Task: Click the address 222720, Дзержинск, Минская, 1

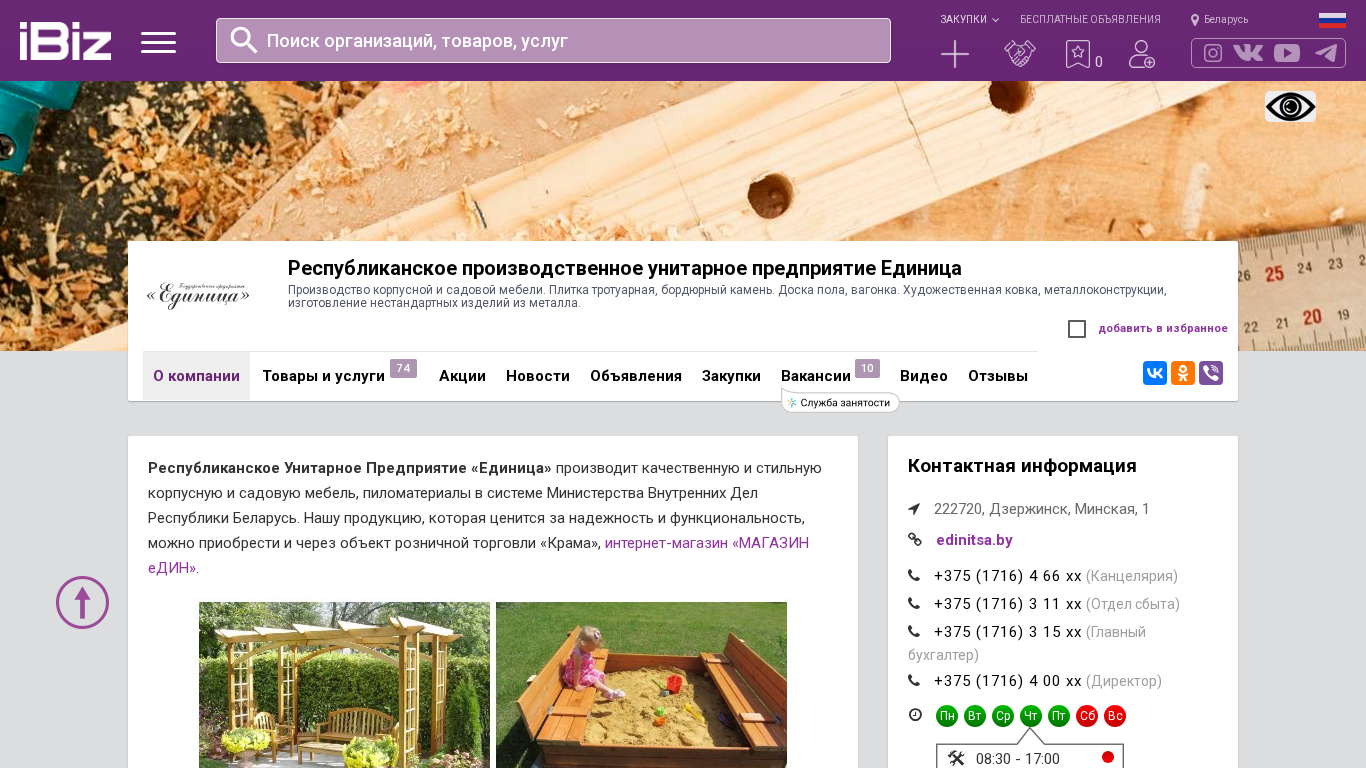Action: (x=1042, y=509)
